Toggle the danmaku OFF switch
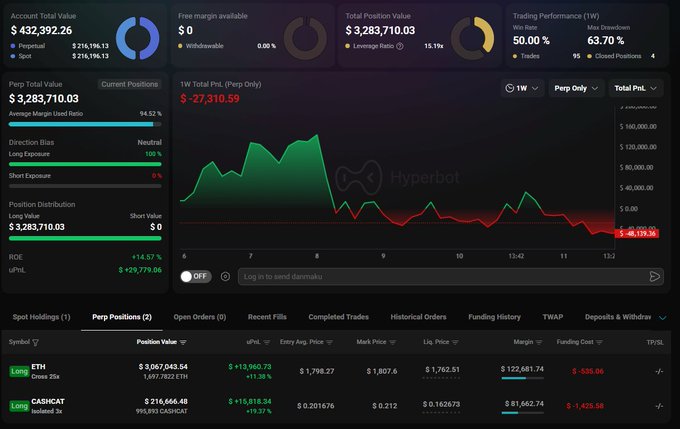 (196, 276)
